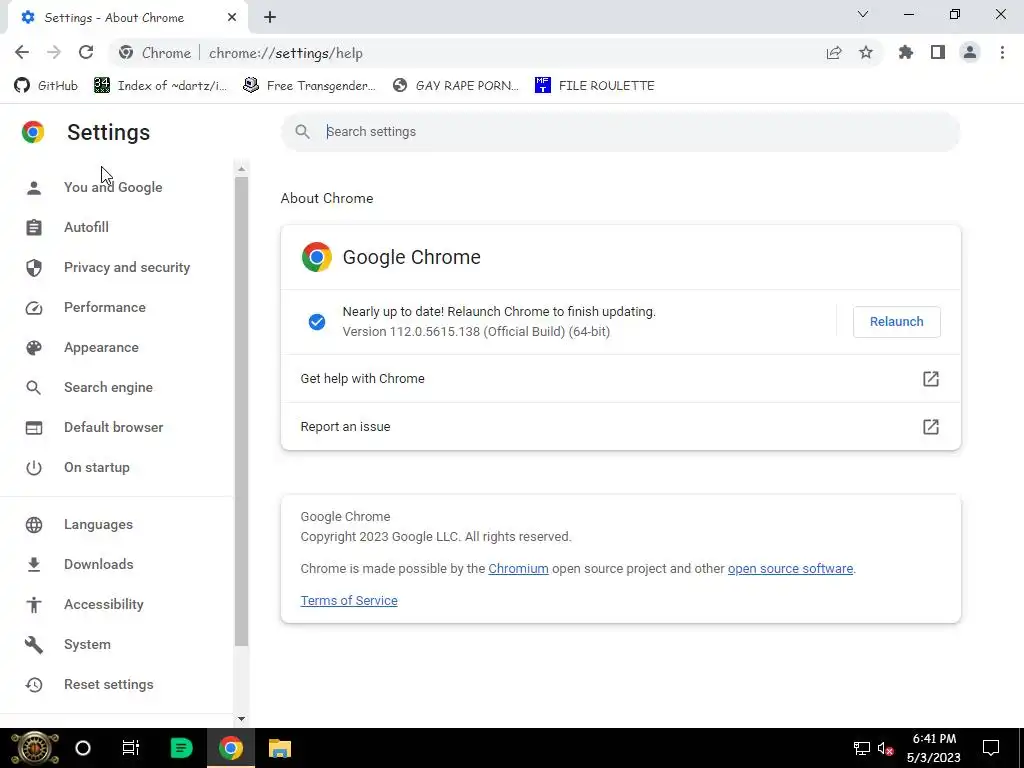1024x768 pixels.
Task: Click the Relaunch button
Action: tap(896, 322)
